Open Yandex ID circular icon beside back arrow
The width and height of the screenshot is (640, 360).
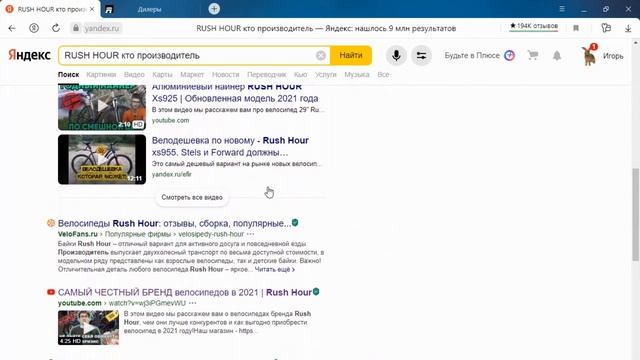tap(34, 28)
